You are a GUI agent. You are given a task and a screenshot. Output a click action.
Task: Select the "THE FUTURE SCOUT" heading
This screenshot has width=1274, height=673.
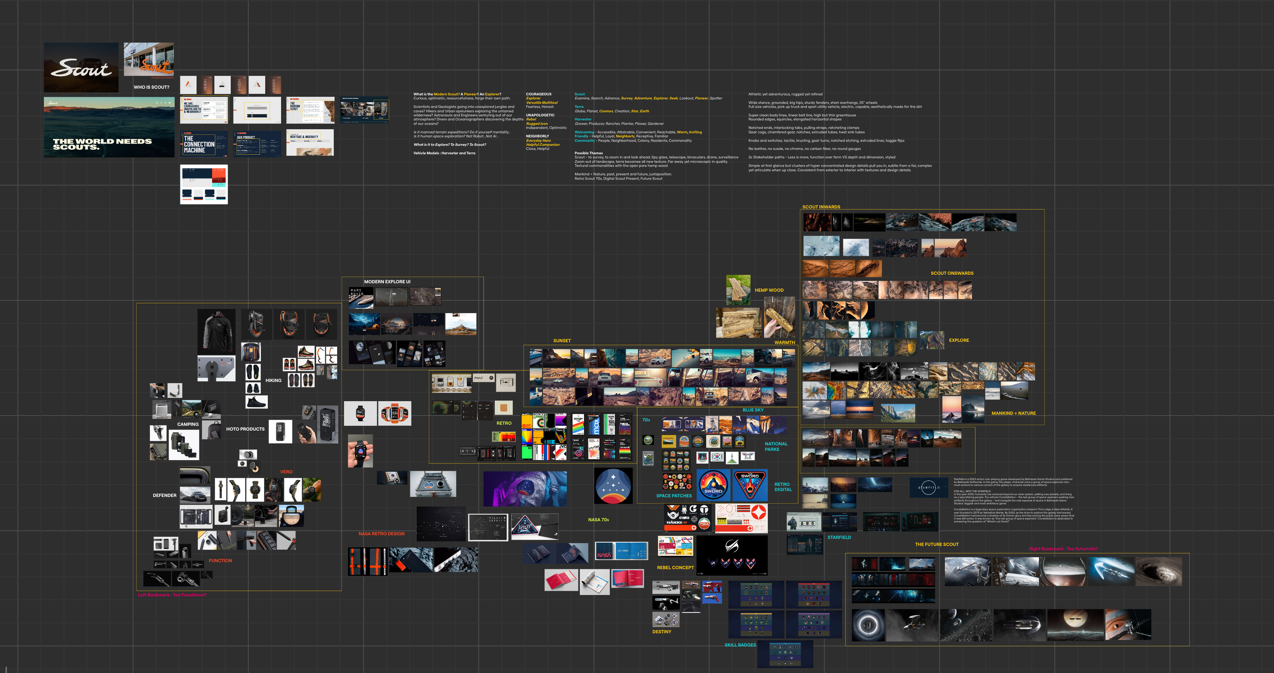pos(936,545)
